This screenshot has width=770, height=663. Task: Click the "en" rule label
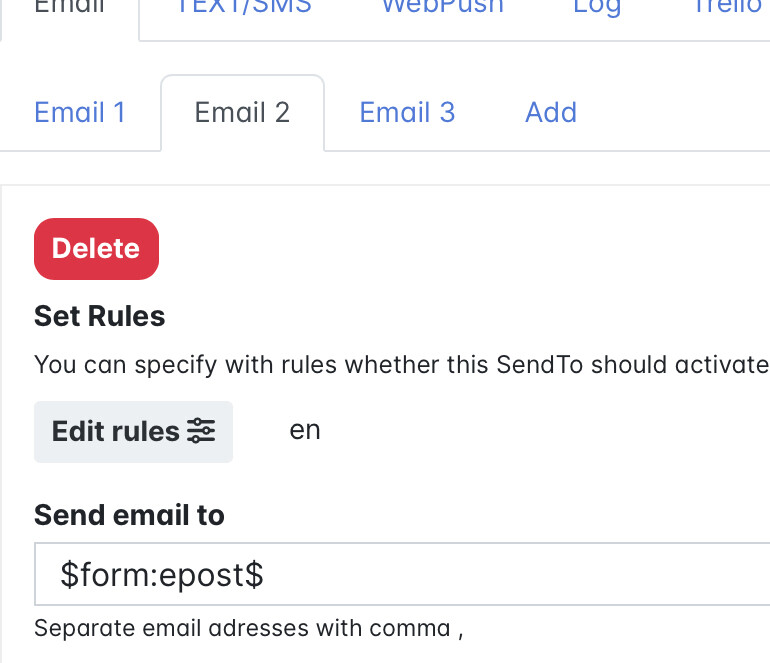tap(305, 431)
